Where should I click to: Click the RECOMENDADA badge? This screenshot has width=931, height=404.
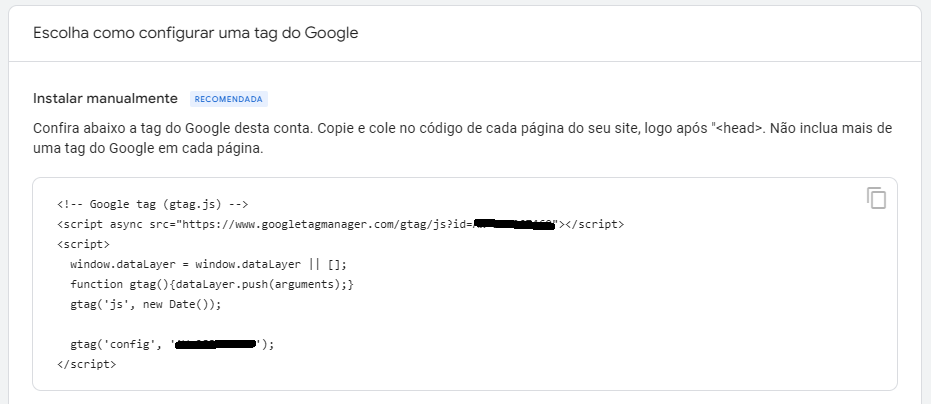[229, 99]
